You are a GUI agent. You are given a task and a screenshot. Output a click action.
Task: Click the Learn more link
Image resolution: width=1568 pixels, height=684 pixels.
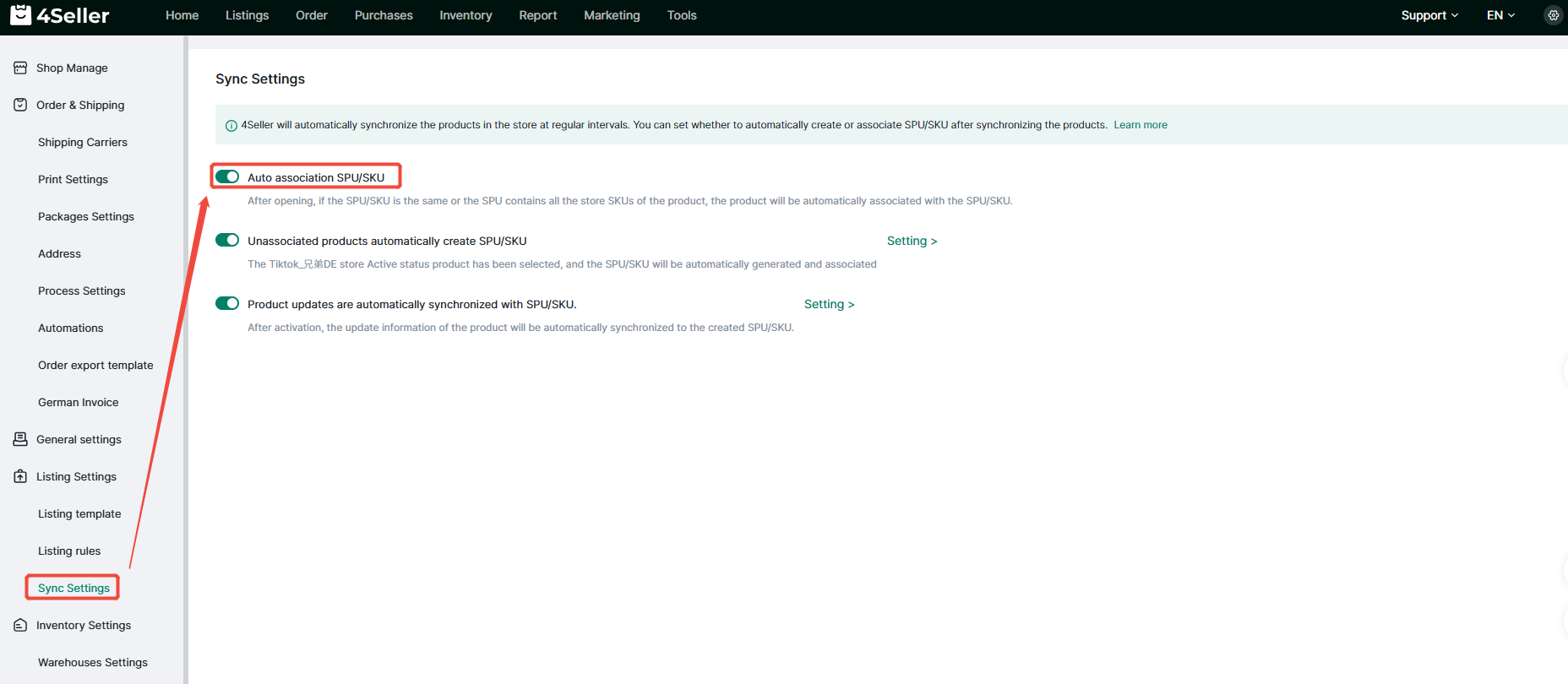click(x=1141, y=125)
